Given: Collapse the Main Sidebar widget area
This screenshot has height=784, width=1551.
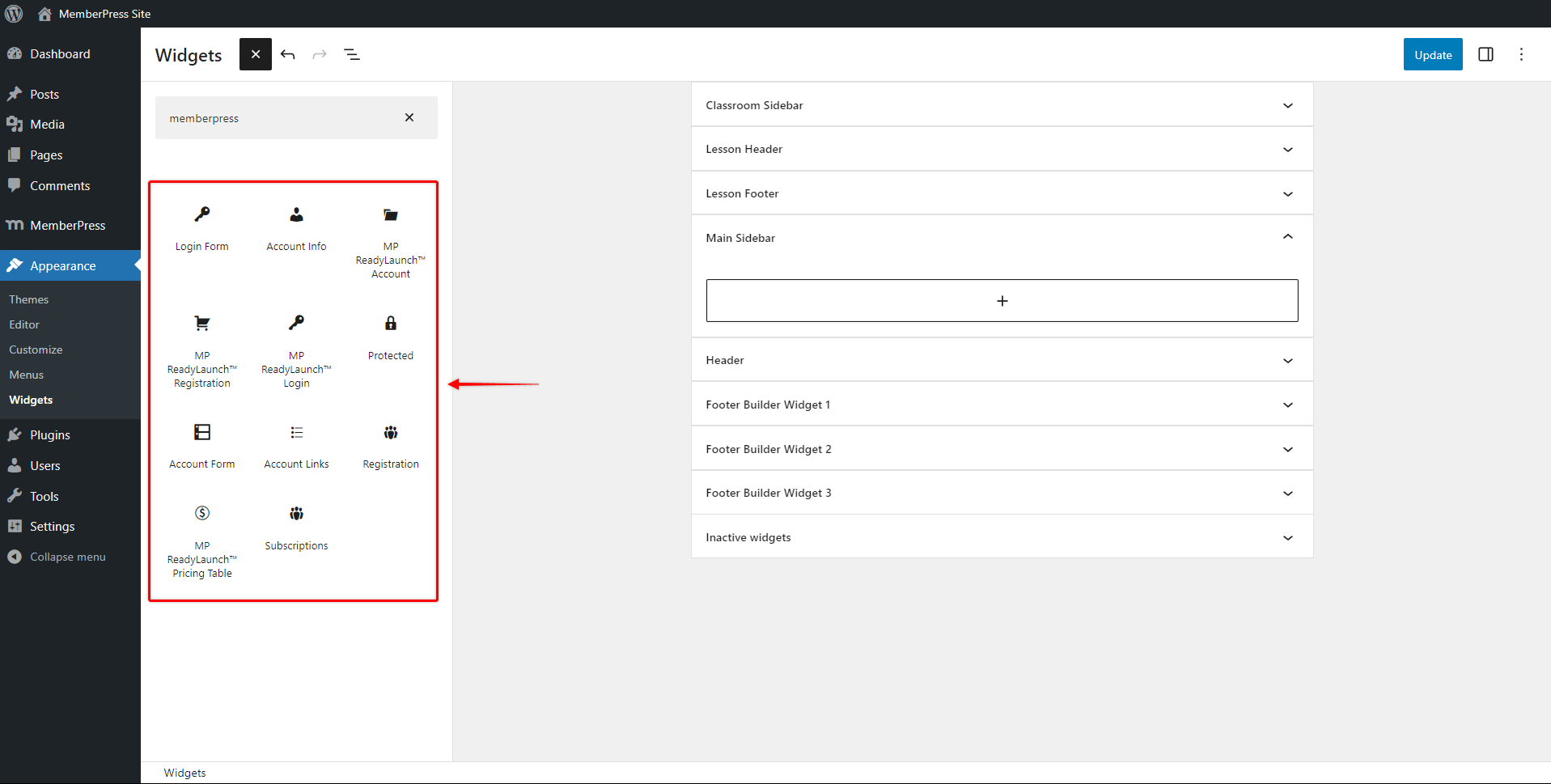Looking at the screenshot, I should click(1002, 237).
